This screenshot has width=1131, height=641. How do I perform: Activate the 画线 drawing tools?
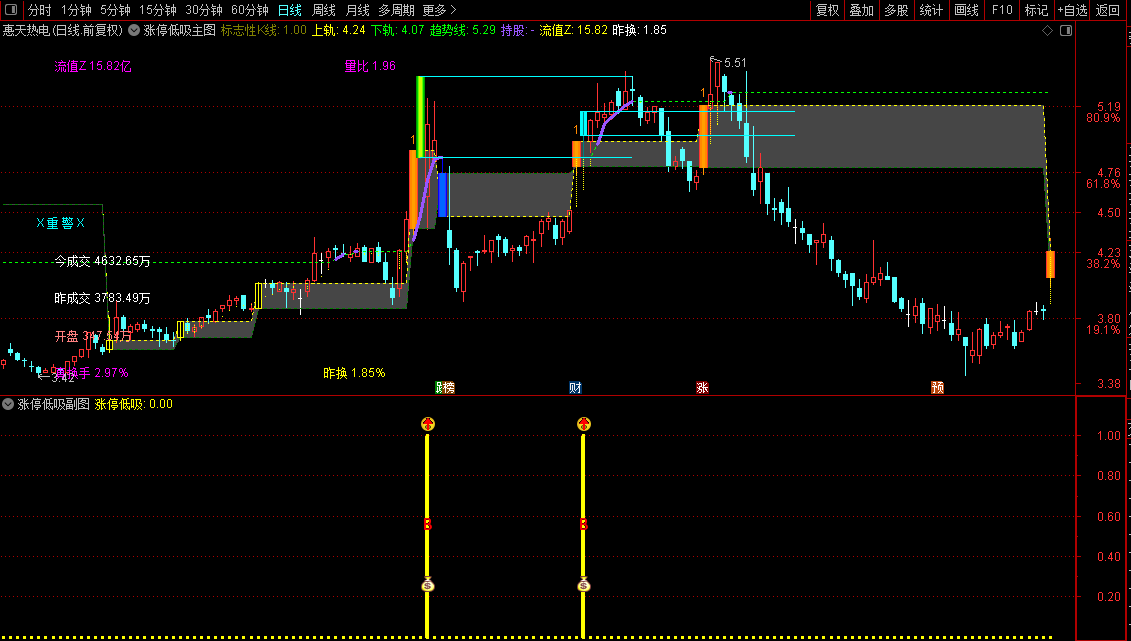point(967,10)
